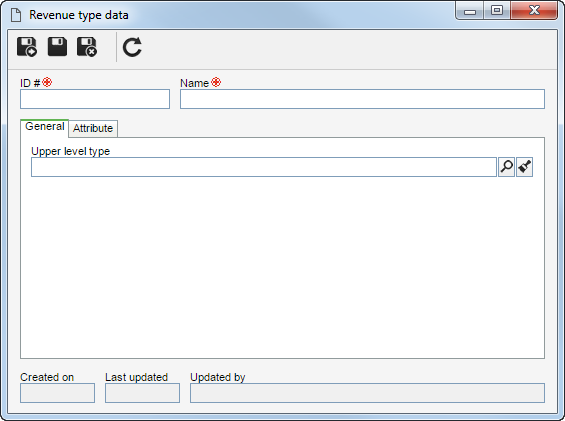Click the Save and Exit disk icon
Screen dimensions: 565x421
pos(87,47)
